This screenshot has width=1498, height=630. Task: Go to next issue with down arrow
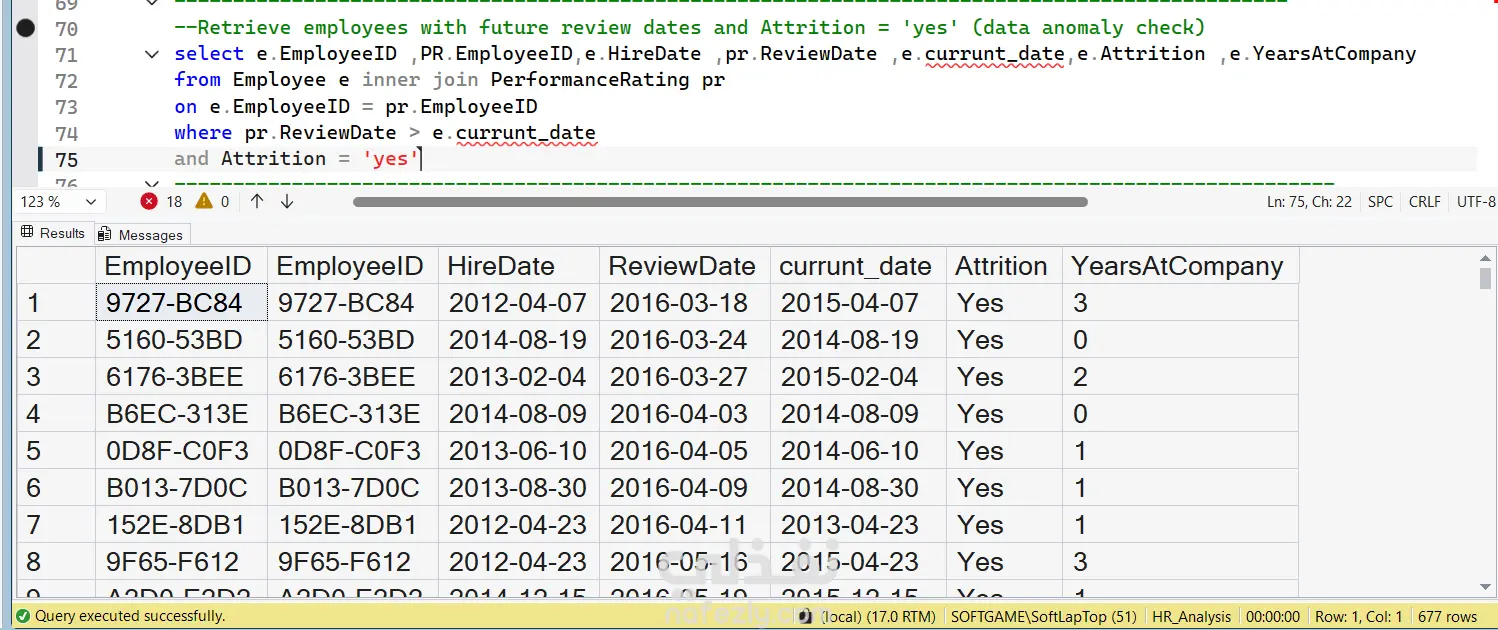click(x=287, y=201)
